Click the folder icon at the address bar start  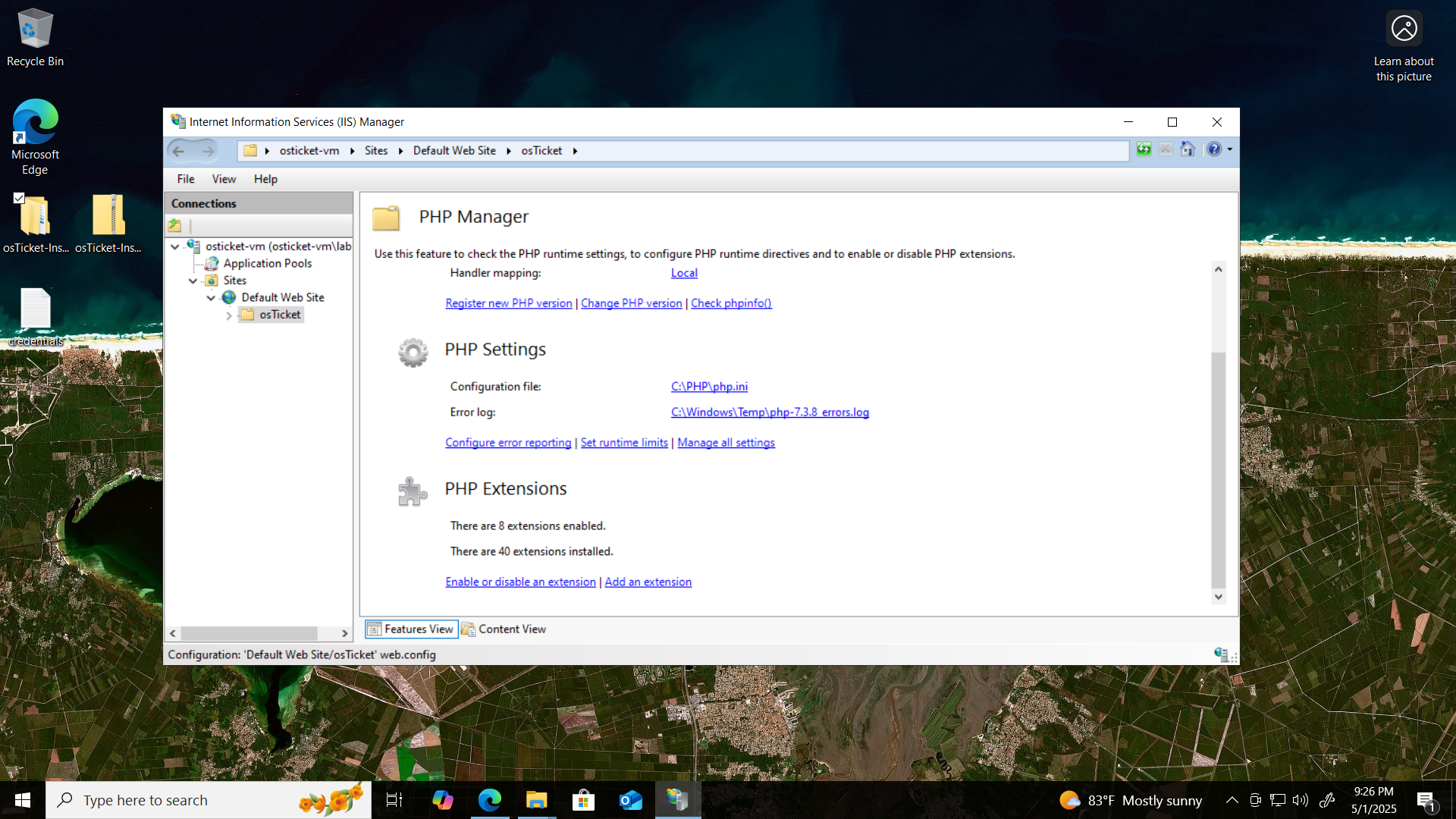click(x=249, y=150)
